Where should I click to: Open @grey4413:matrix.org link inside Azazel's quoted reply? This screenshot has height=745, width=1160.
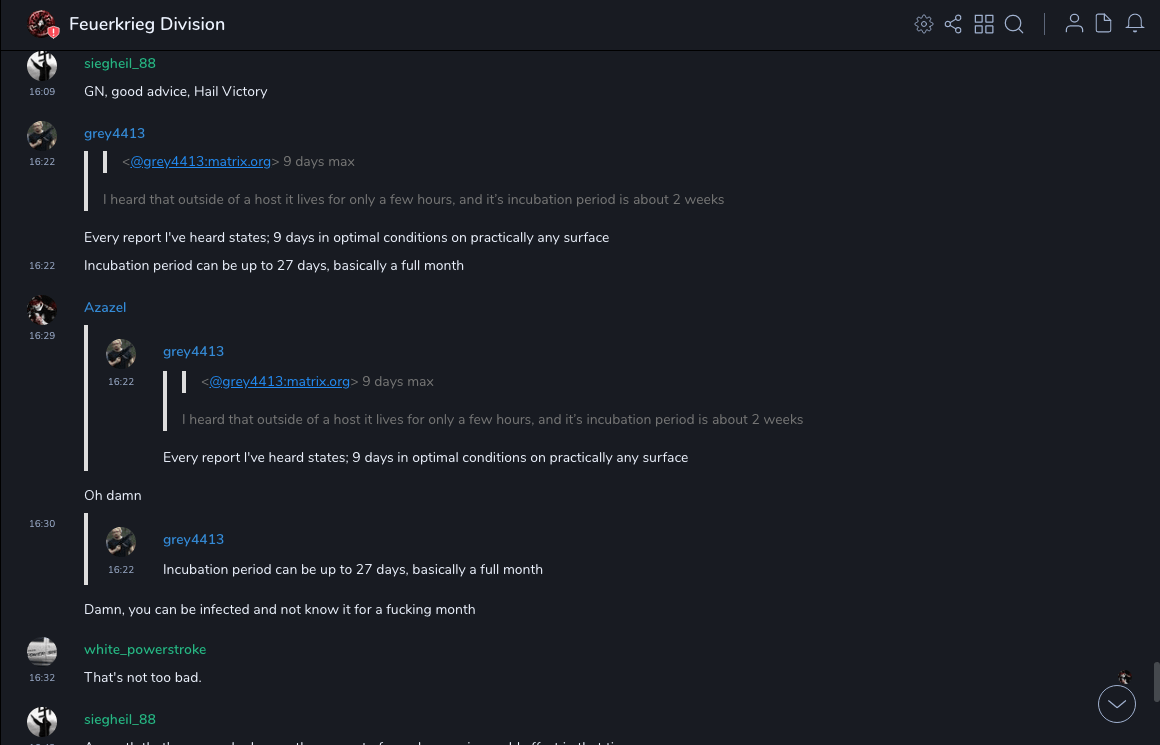pos(280,381)
